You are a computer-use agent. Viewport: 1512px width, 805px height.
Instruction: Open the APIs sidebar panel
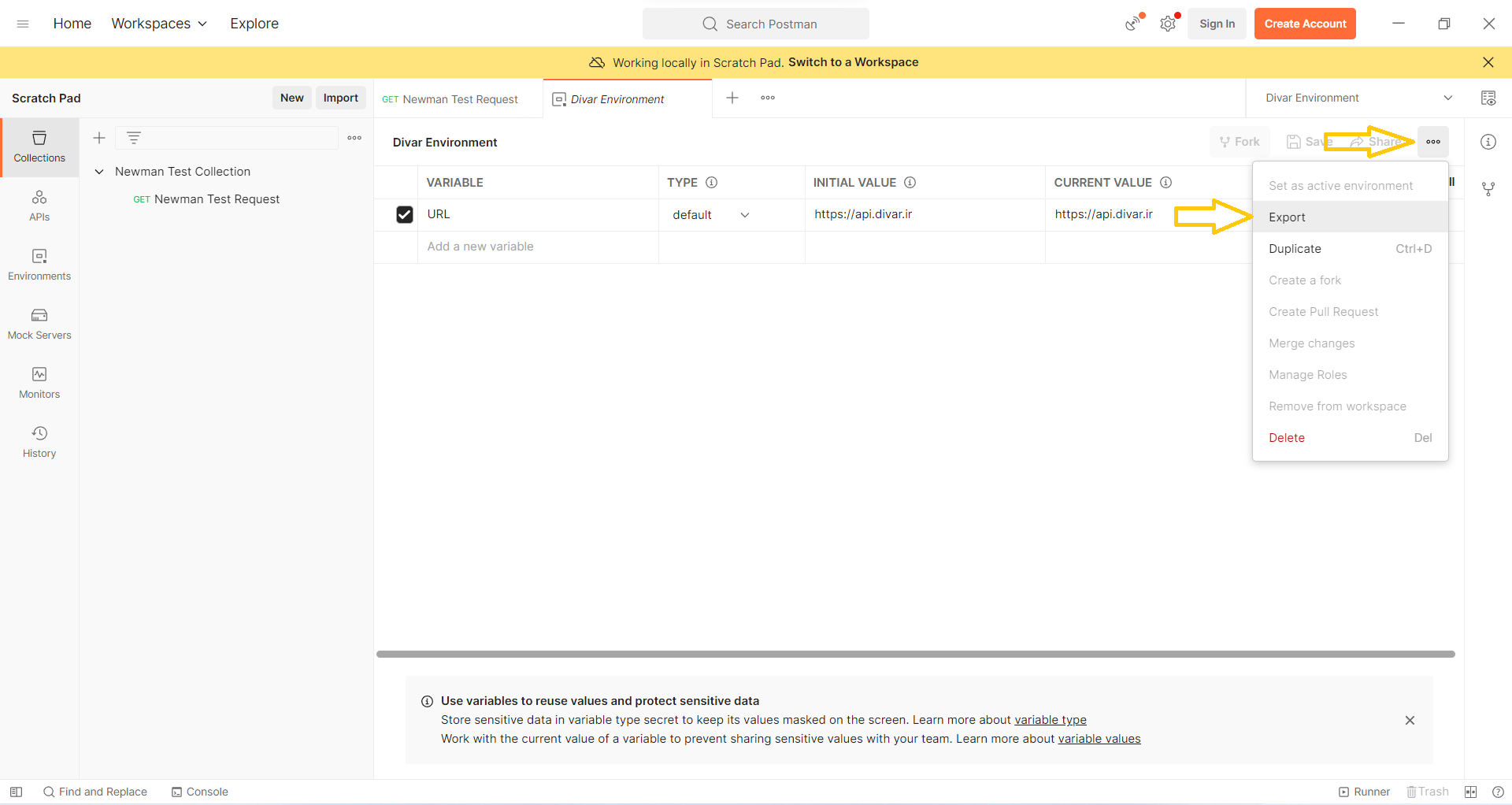click(39, 206)
